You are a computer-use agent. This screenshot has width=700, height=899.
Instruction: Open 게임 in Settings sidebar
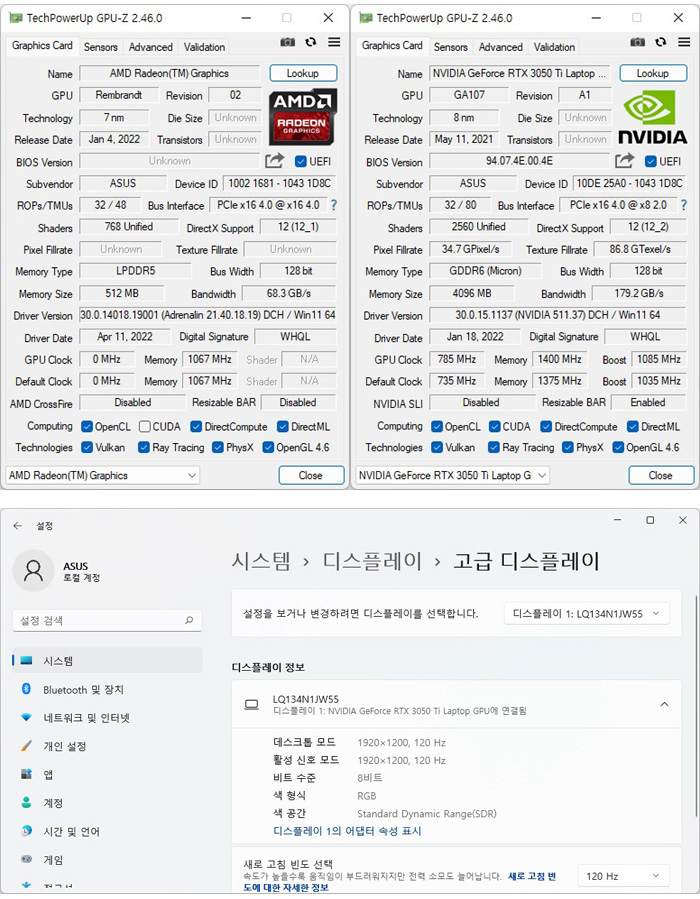[107, 859]
